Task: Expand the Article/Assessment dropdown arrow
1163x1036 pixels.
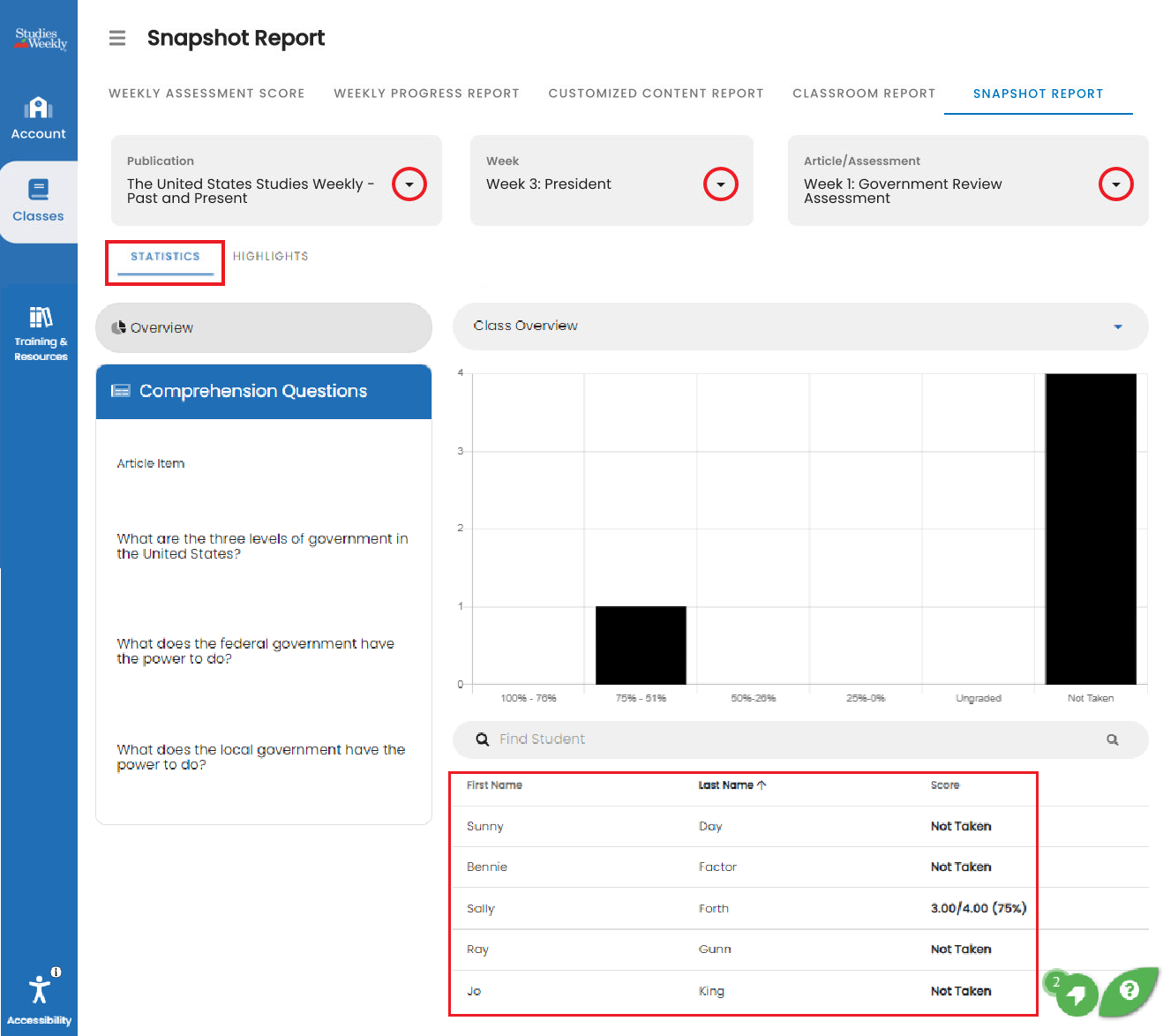Action: [x=1116, y=184]
